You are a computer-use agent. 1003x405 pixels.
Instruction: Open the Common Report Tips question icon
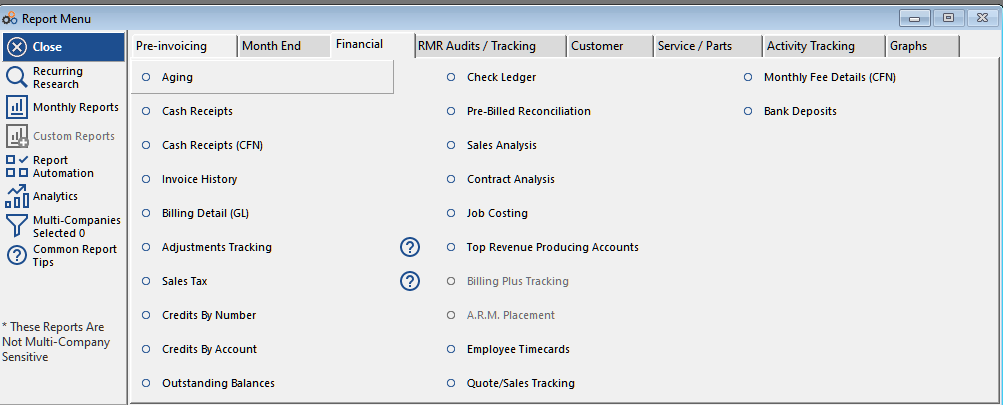[x=17, y=255]
